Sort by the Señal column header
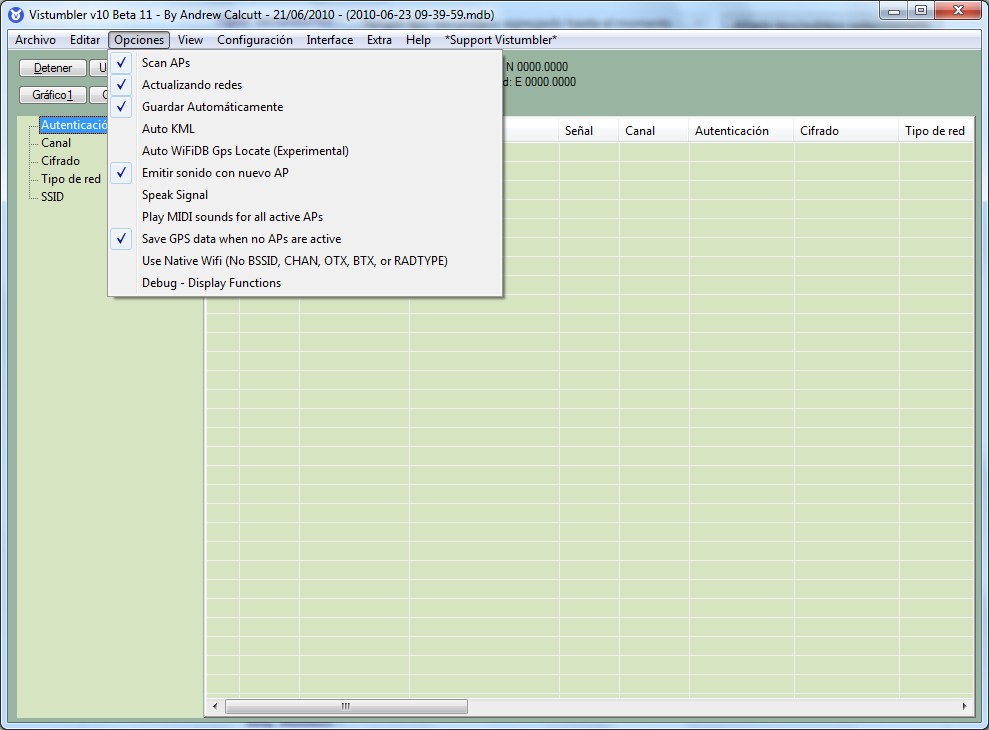 588,131
